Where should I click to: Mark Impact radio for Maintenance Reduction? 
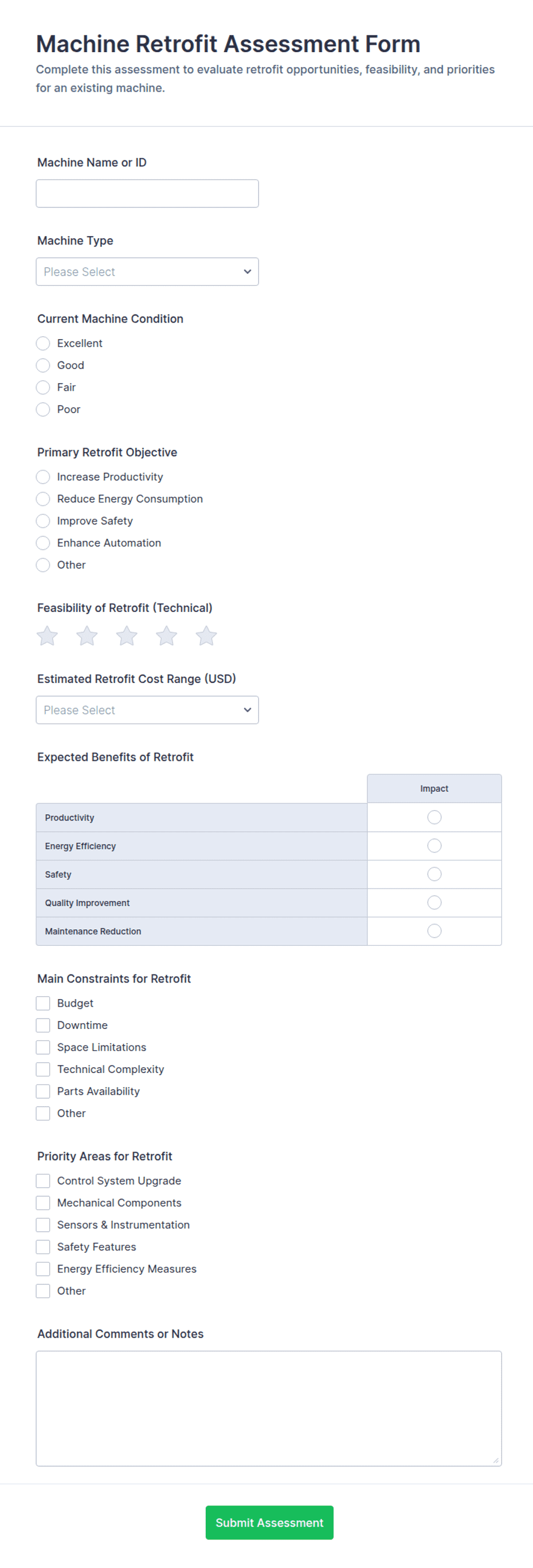pyautogui.click(x=434, y=931)
